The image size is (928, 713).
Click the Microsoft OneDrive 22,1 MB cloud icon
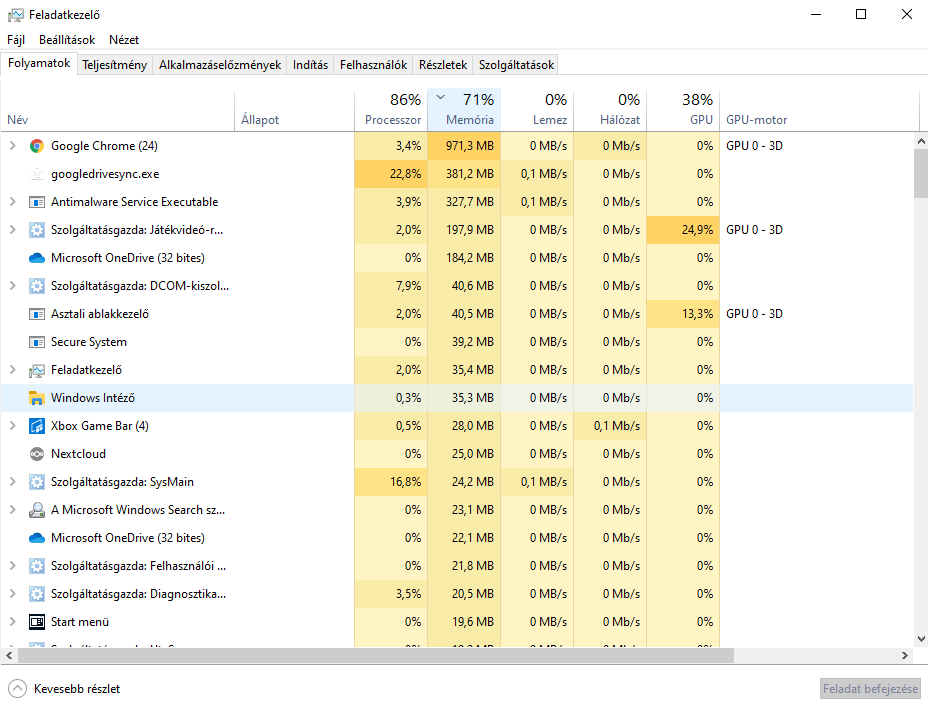pyautogui.click(x=37, y=538)
